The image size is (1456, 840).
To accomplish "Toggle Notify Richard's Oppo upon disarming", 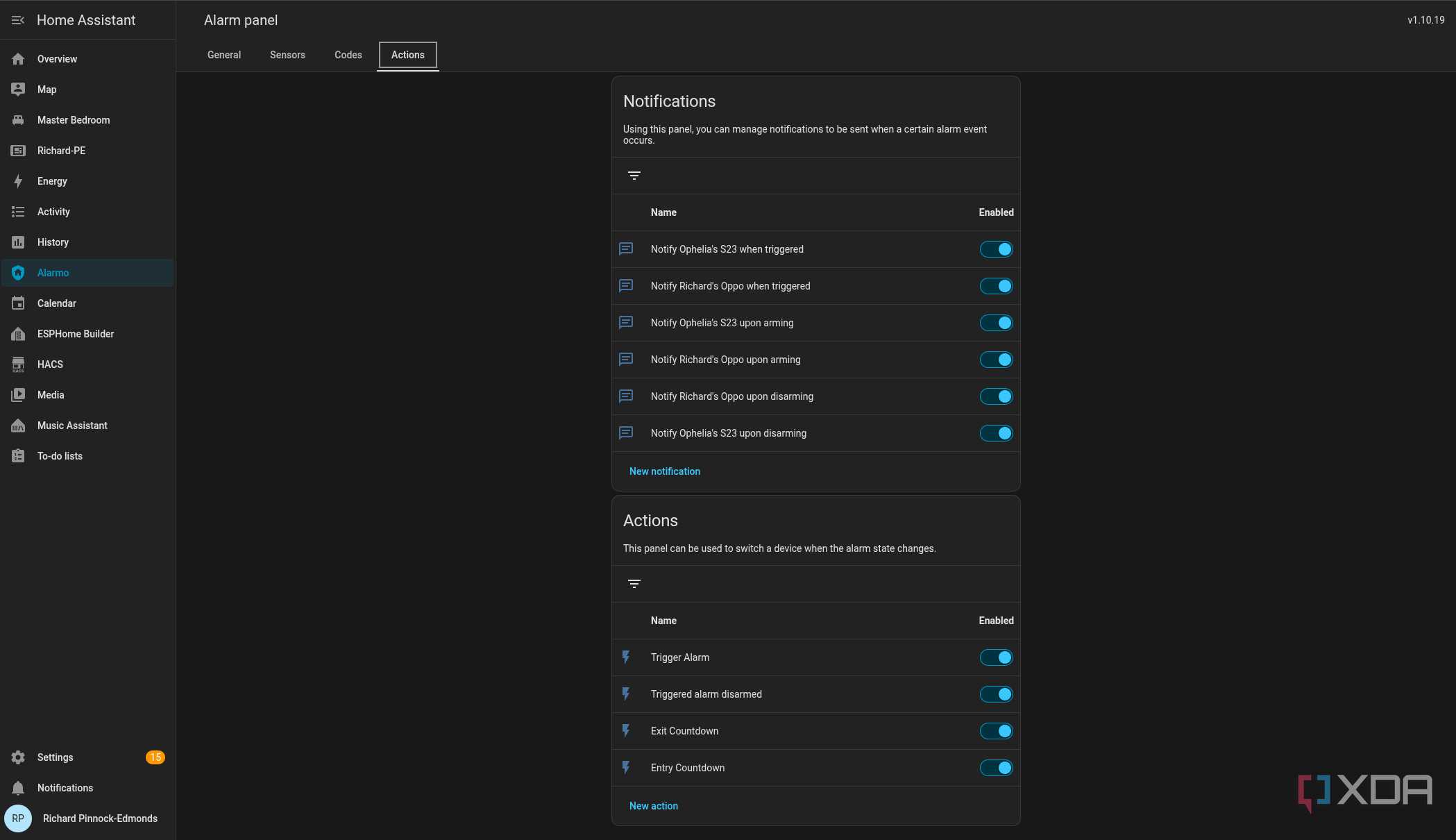I will point(996,396).
